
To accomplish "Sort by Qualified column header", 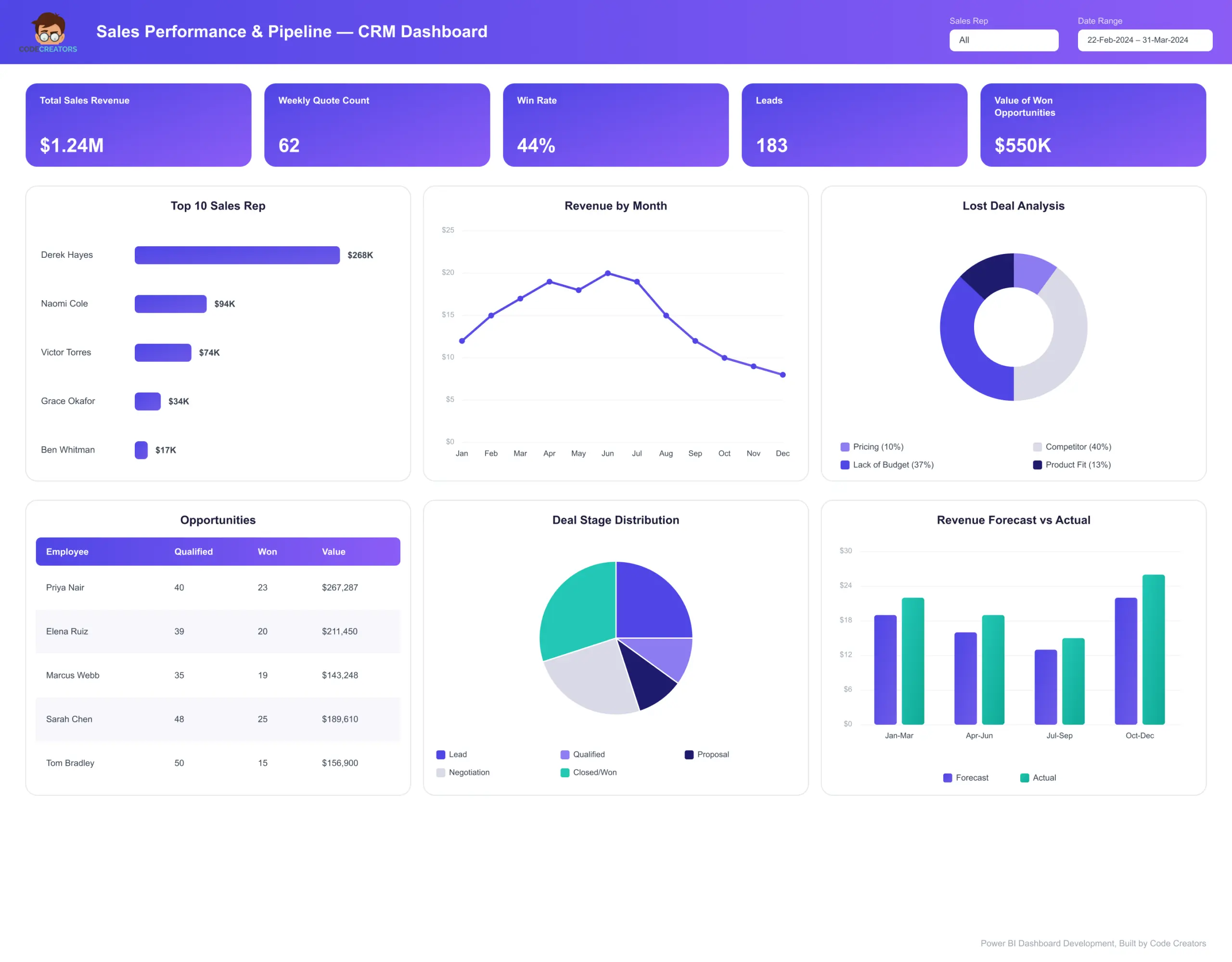I will [x=193, y=552].
